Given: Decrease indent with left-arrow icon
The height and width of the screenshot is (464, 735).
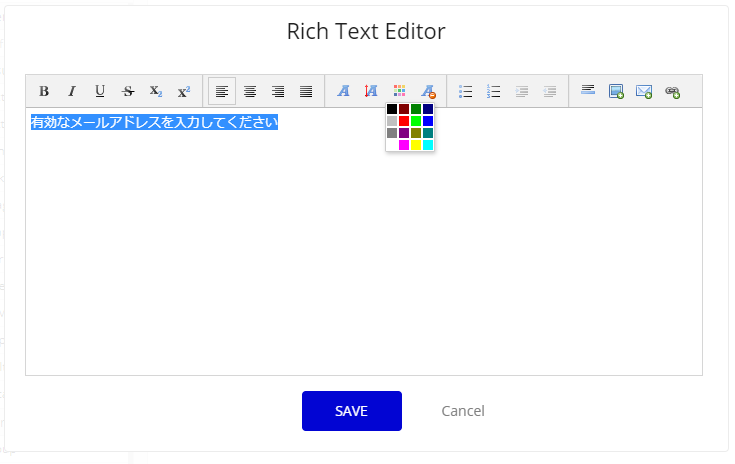Looking at the screenshot, I should coord(550,91).
